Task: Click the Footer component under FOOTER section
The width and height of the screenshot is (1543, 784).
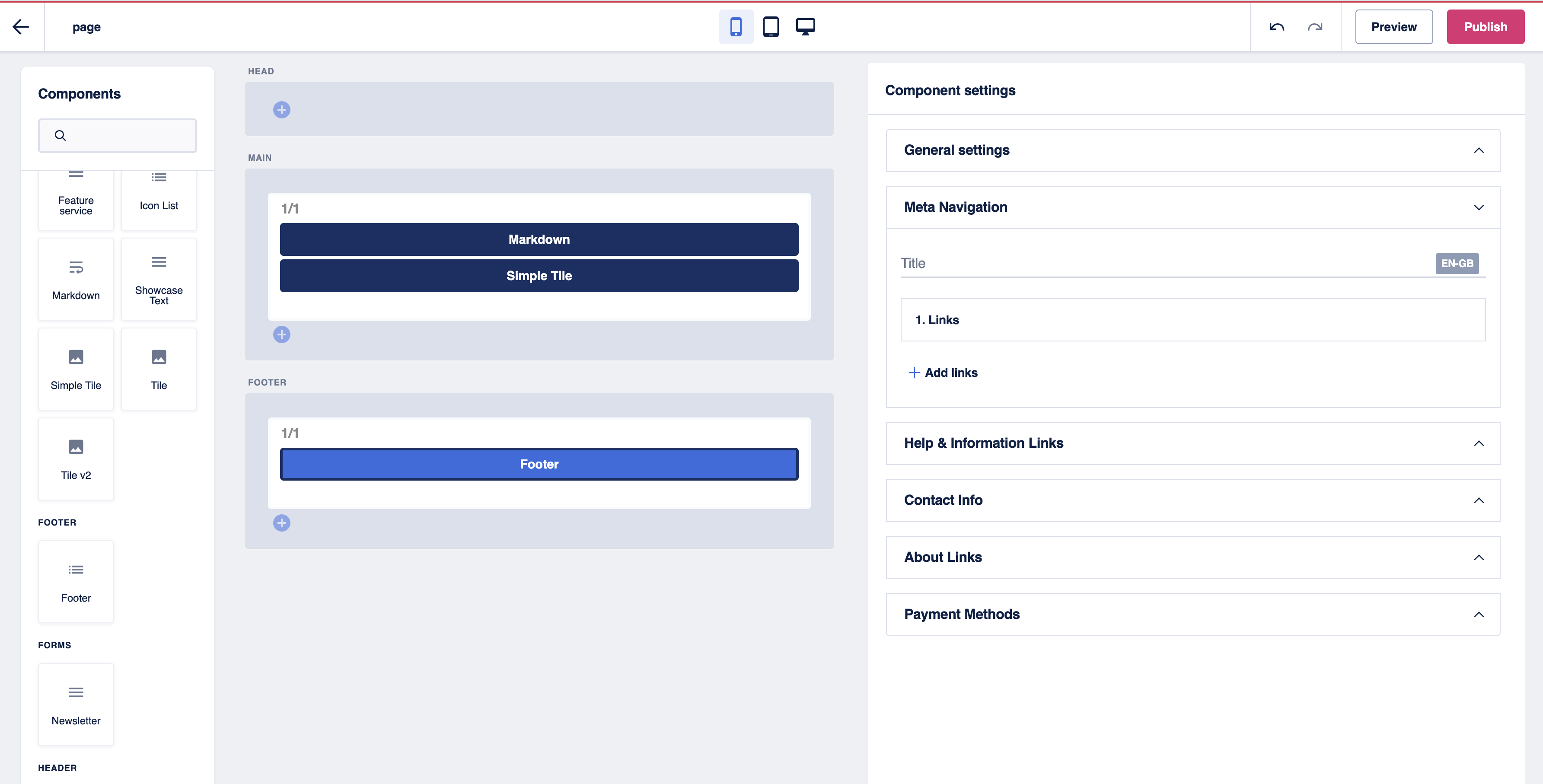Action: (76, 582)
